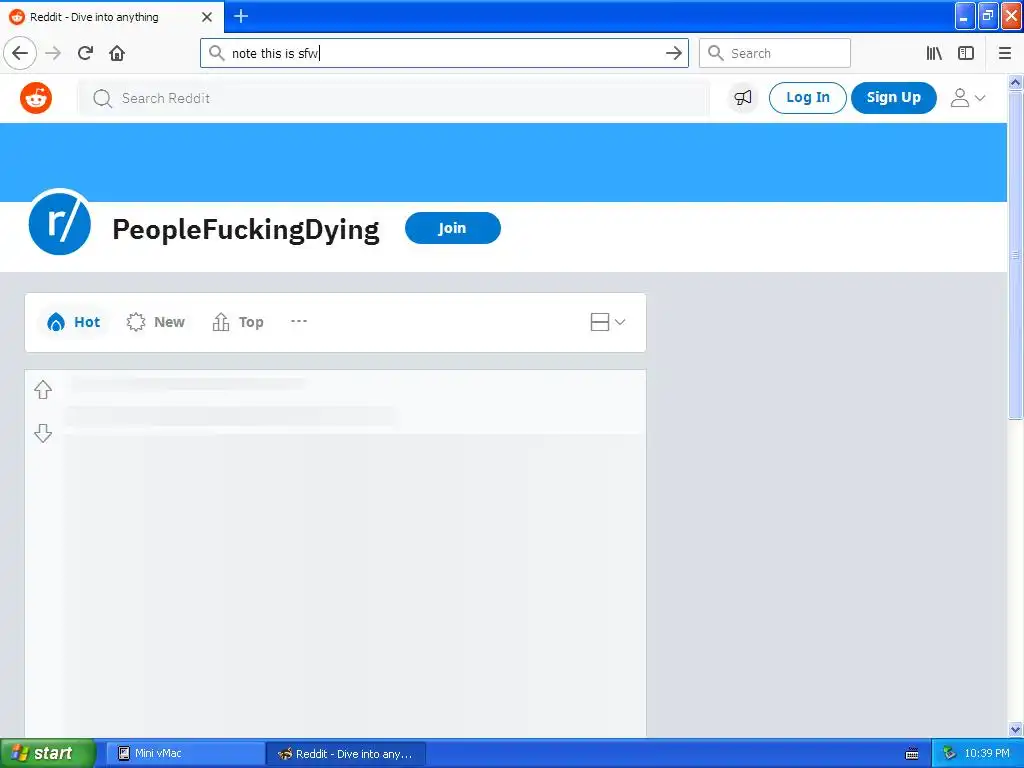
Task: Click the tray network status icon
Action: pos(949,754)
